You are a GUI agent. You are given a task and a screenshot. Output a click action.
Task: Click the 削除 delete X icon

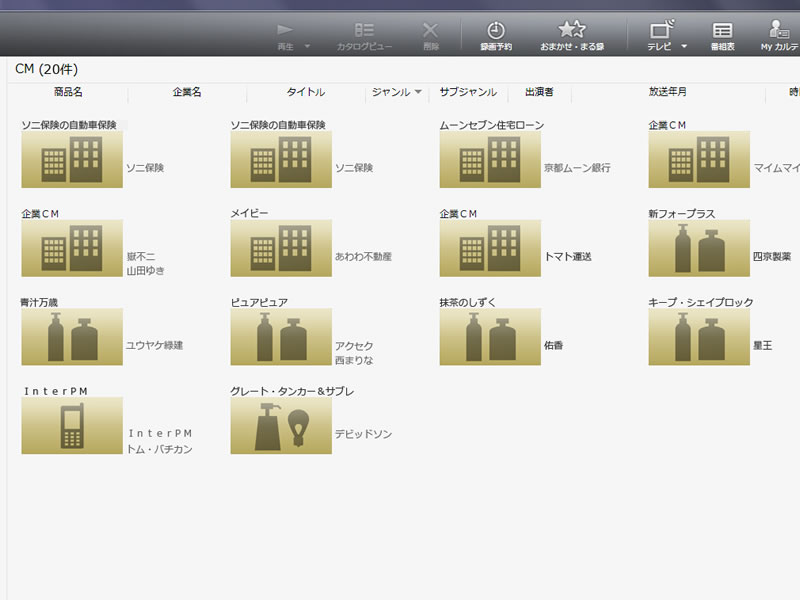[x=430, y=31]
